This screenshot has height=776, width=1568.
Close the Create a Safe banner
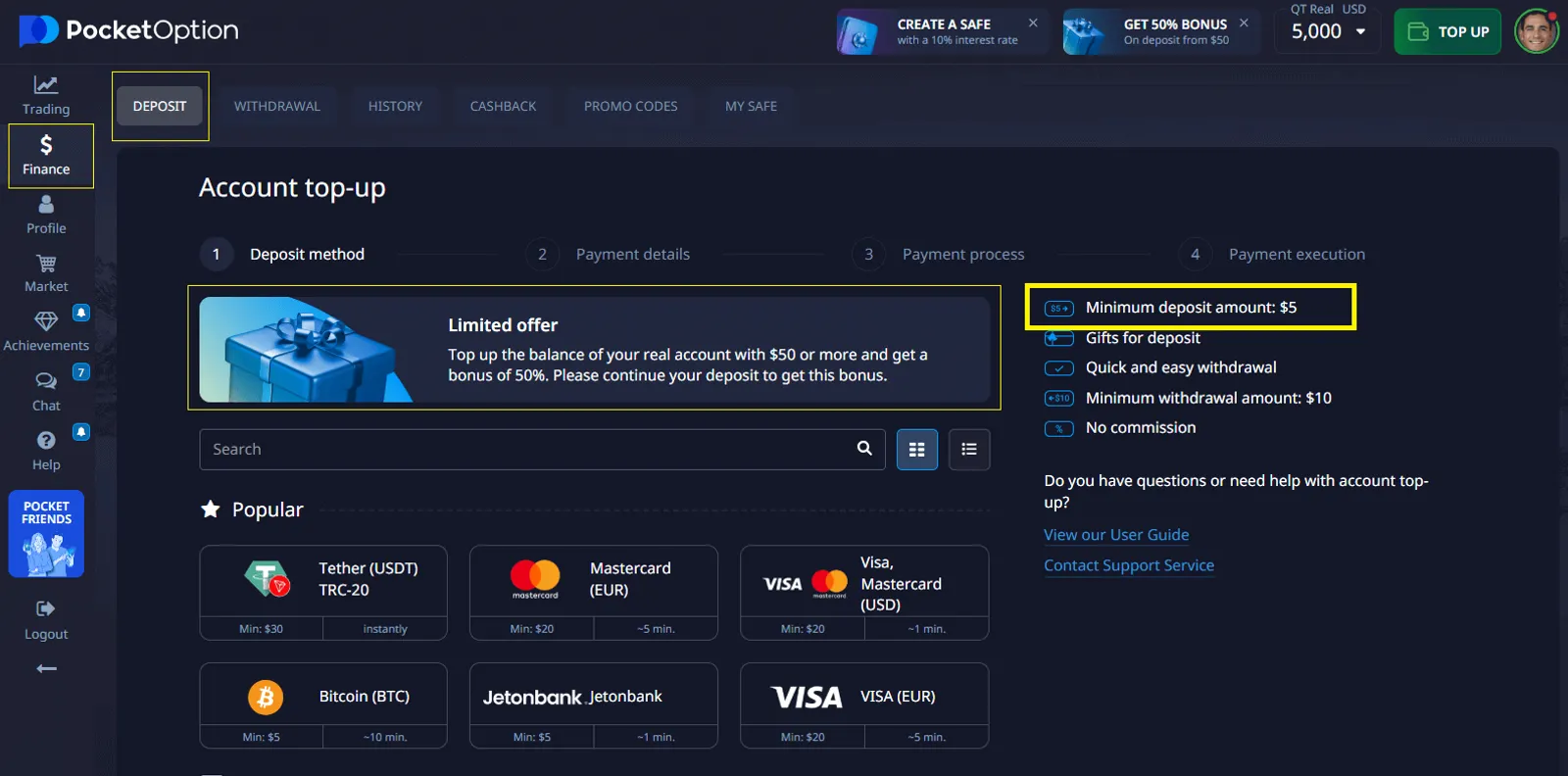pyautogui.click(x=1033, y=23)
